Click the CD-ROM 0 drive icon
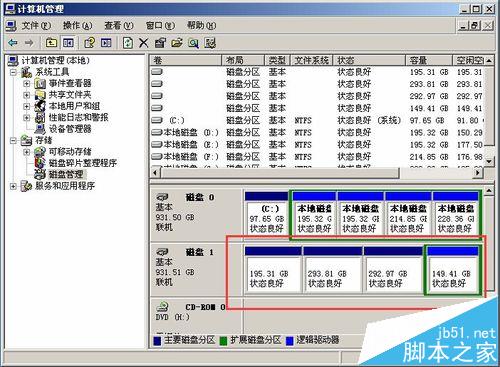 163,307
